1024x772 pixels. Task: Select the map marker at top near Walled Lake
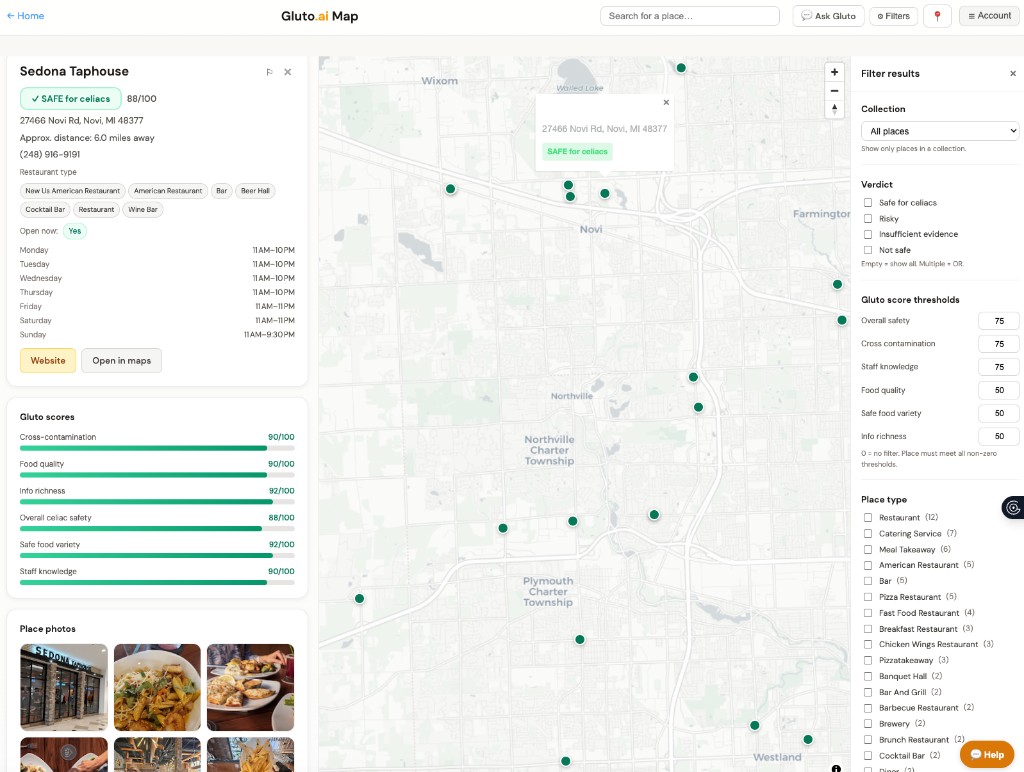(x=681, y=67)
